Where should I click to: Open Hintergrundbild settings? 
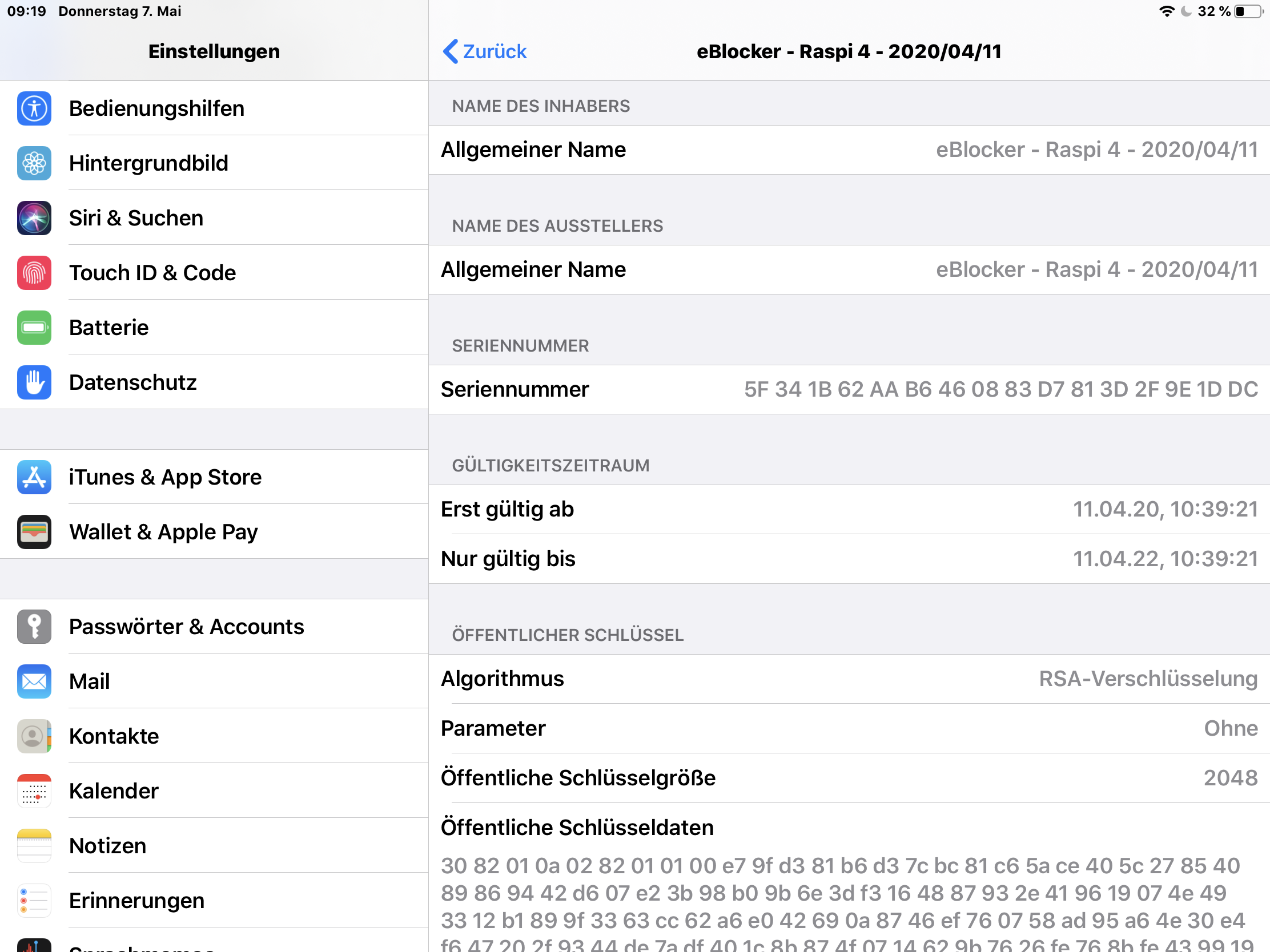pyautogui.click(x=214, y=163)
